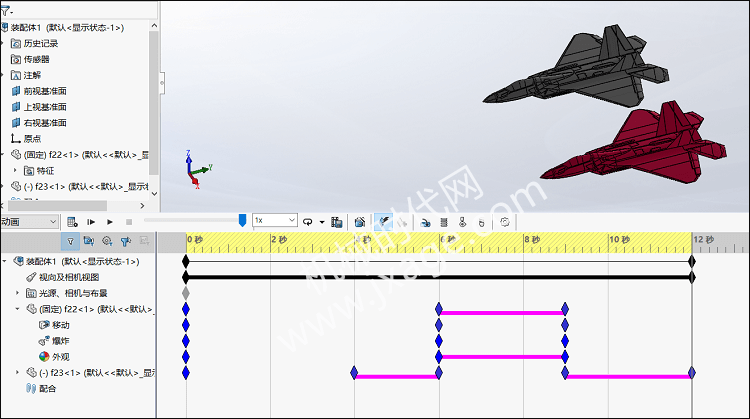Image resolution: width=750 pixels, height=419 pixels.
Task: Toggle the Filter Animated button
Action: tap(88, 241)
